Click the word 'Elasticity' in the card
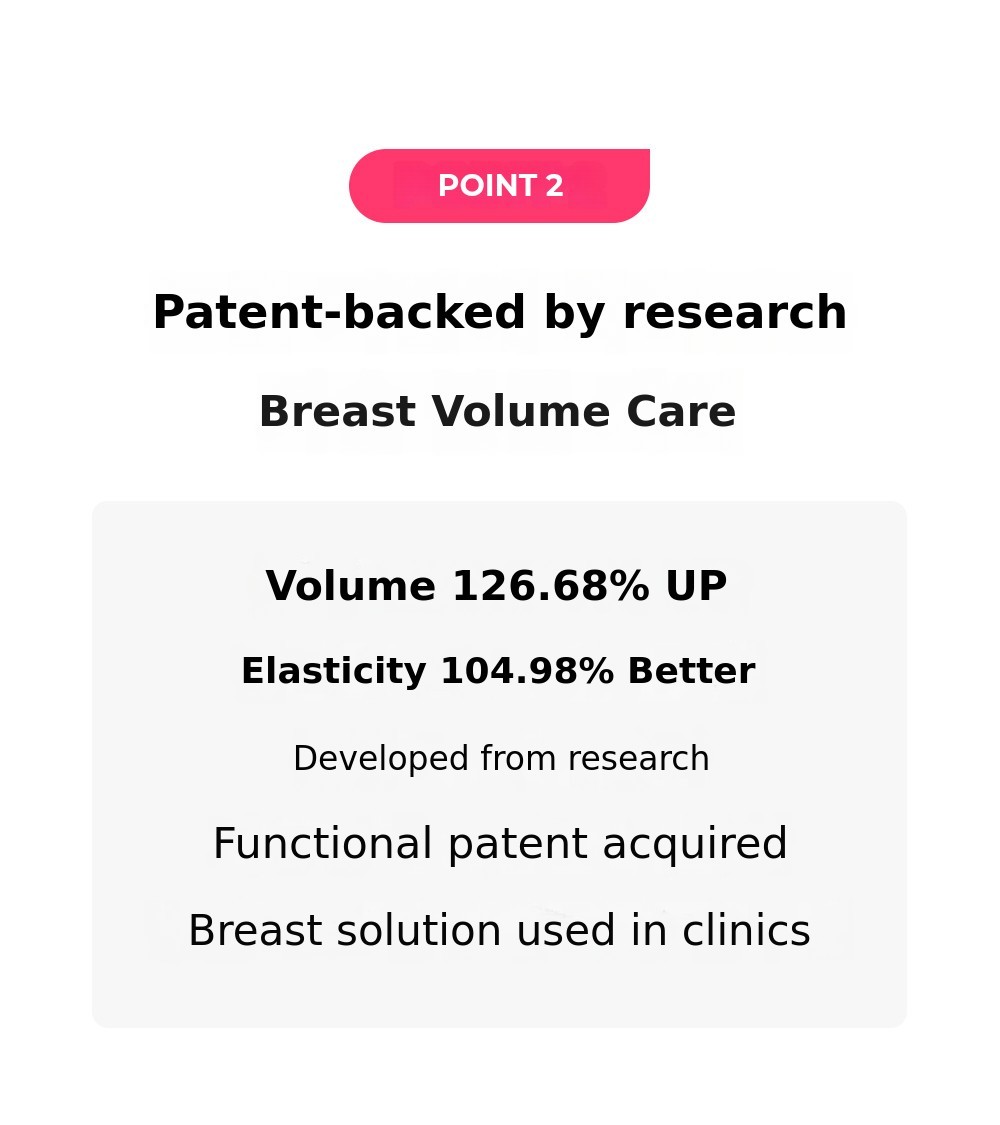 tap(333, 671)
